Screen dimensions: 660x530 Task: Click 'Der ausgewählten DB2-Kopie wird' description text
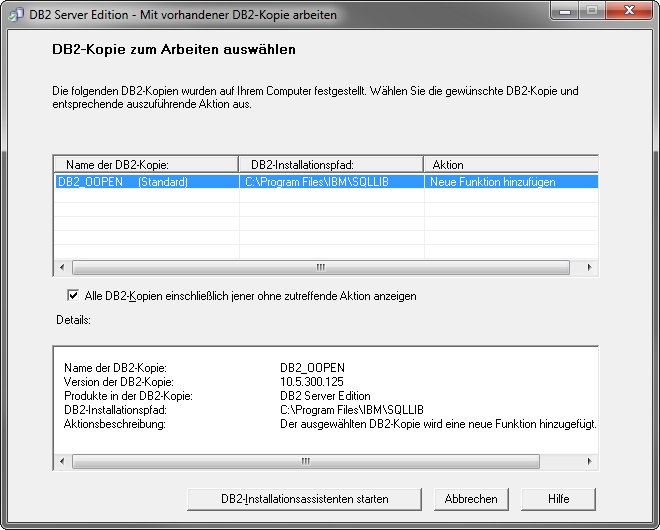pos(438,424)
